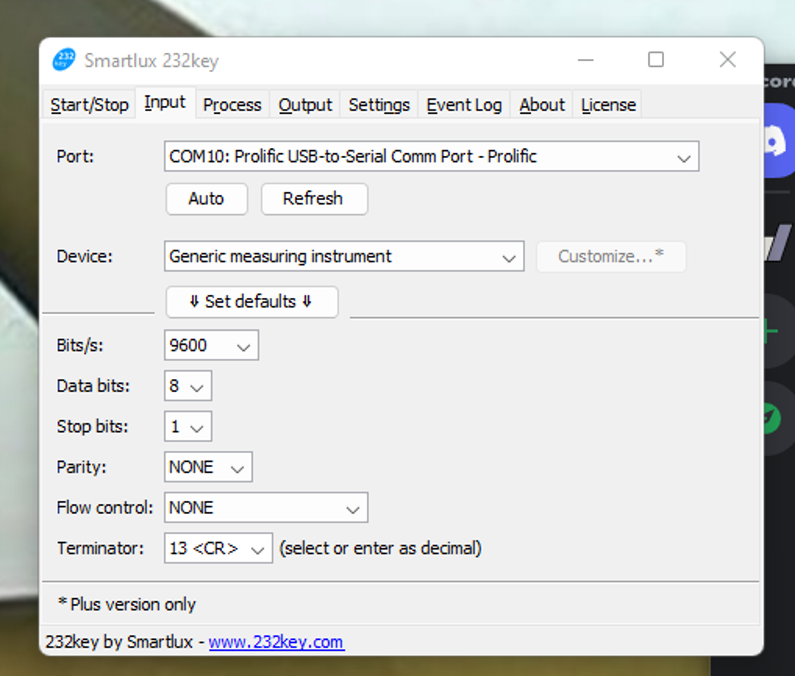Open the Discord icon behind the window
The image size is (795, 676).
(x=779, y=140)
